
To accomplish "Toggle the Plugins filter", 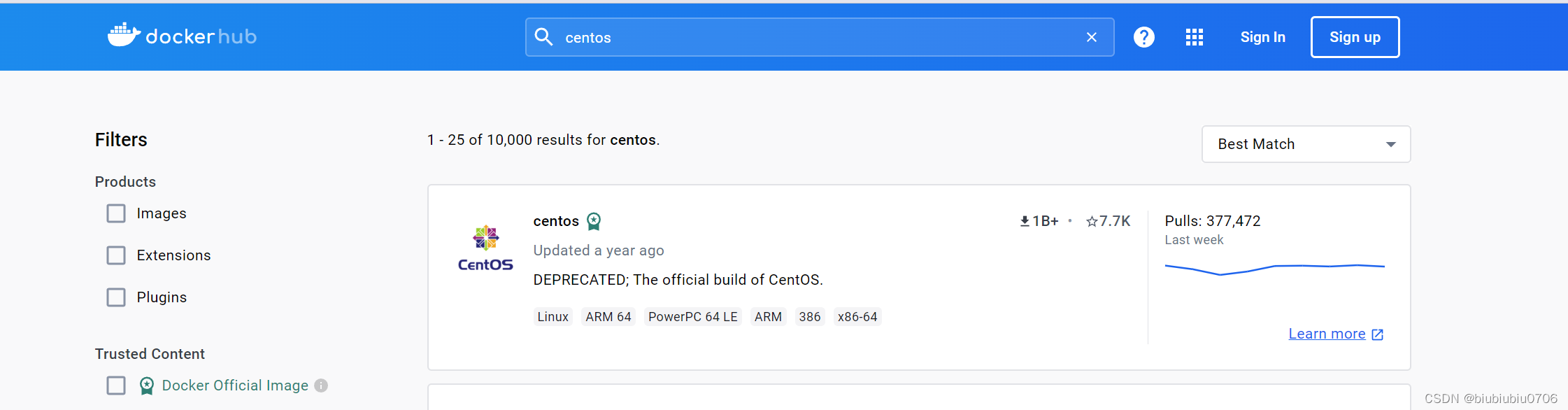I will coord(116,297).
